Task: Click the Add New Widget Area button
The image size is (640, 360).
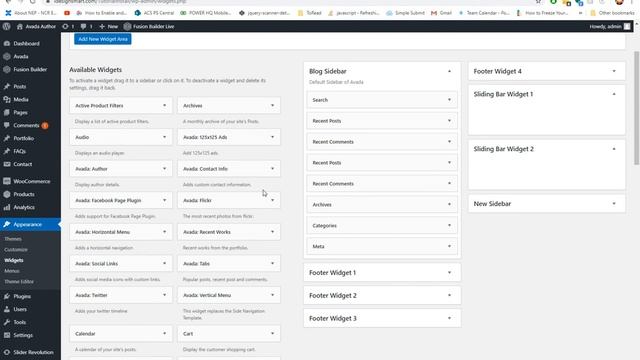Action: click(103, 39)
